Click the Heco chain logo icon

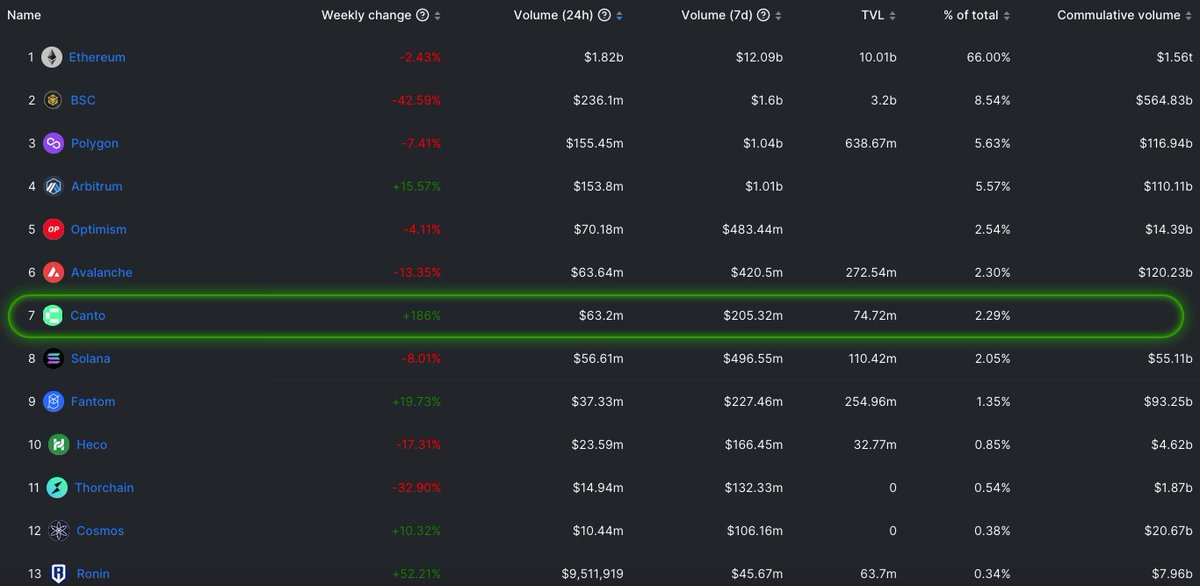(59, 444)
